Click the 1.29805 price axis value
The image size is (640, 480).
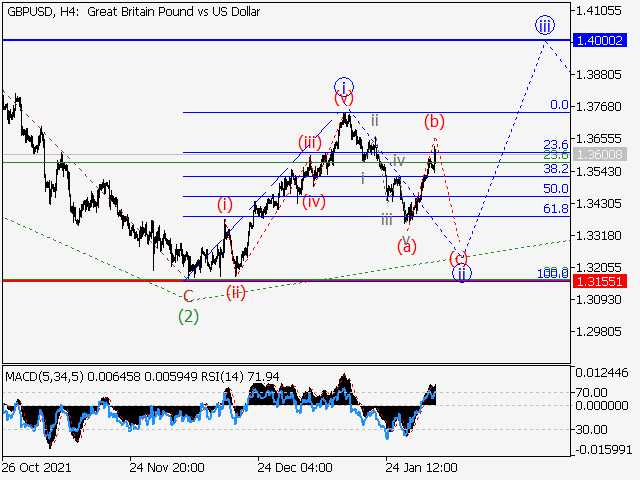598,331
